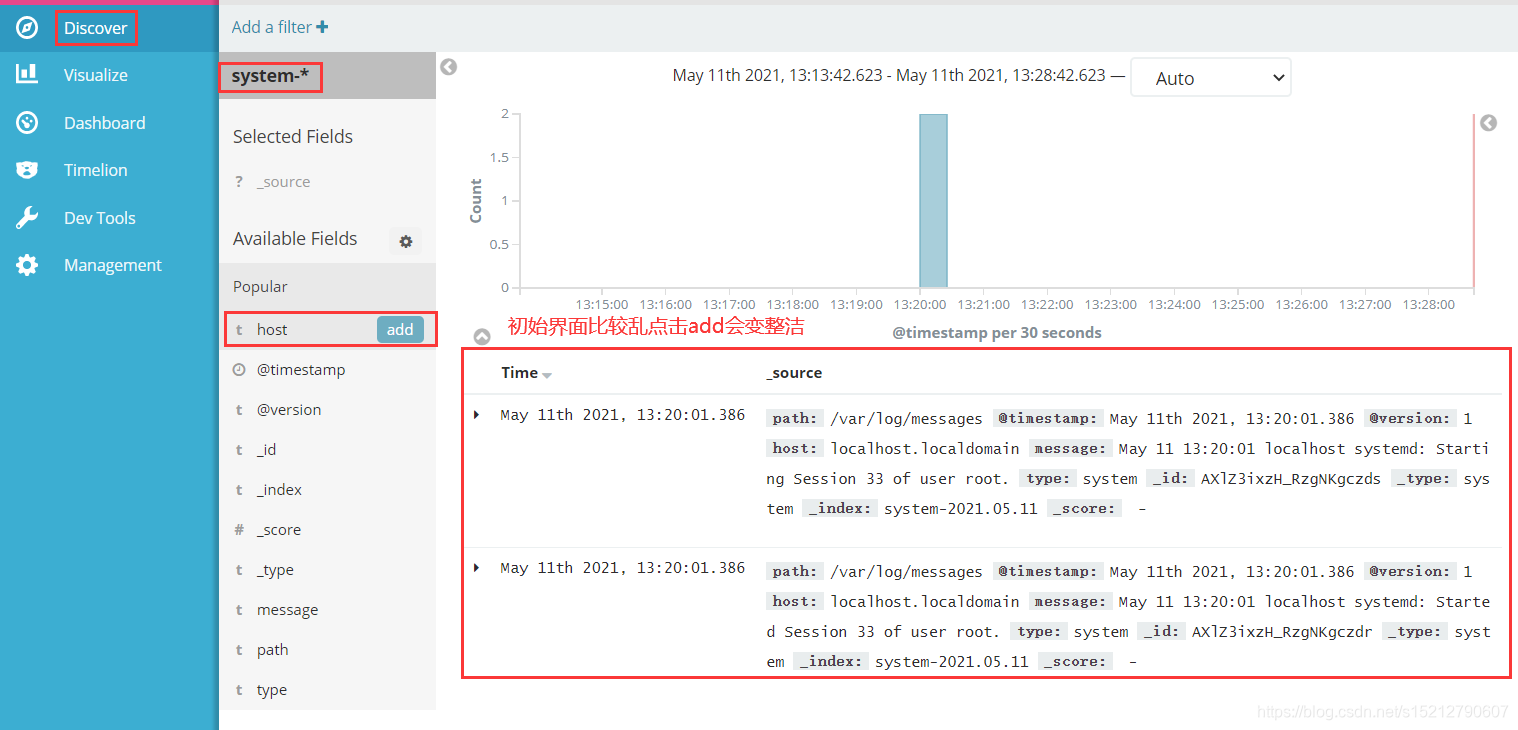Click the _id field in list
This screenshot has height=730, width=1518.
pos(266,450)
